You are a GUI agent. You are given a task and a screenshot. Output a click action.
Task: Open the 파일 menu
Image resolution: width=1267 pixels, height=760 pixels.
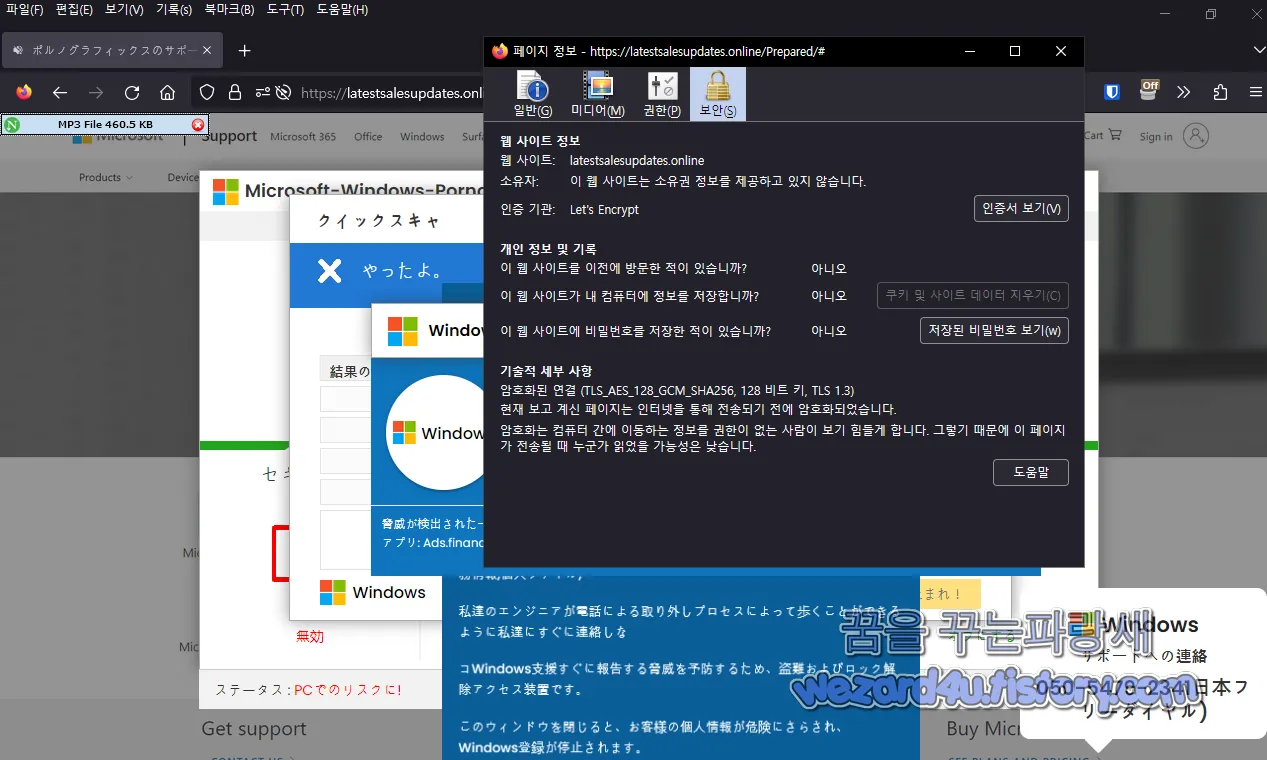click(25, 10)
